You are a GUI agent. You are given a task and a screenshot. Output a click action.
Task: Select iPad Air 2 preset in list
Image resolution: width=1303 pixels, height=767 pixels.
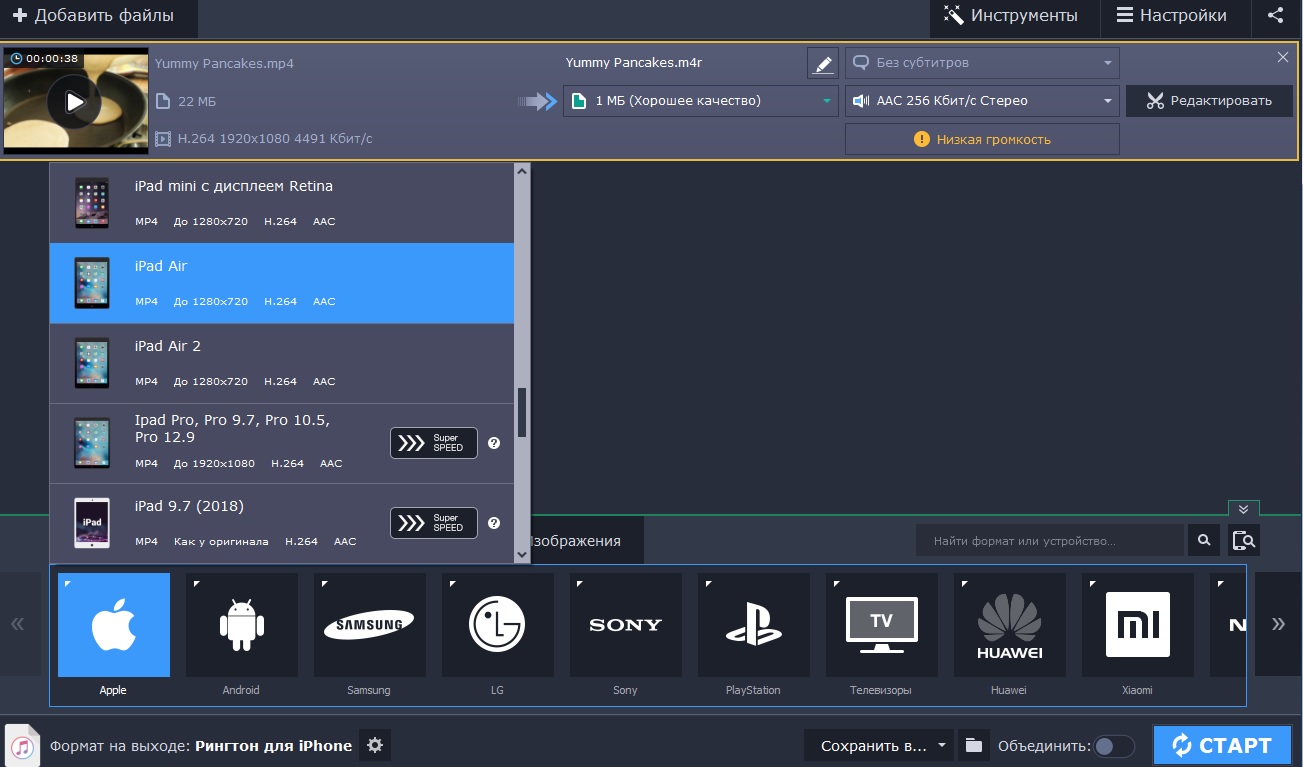282,363
